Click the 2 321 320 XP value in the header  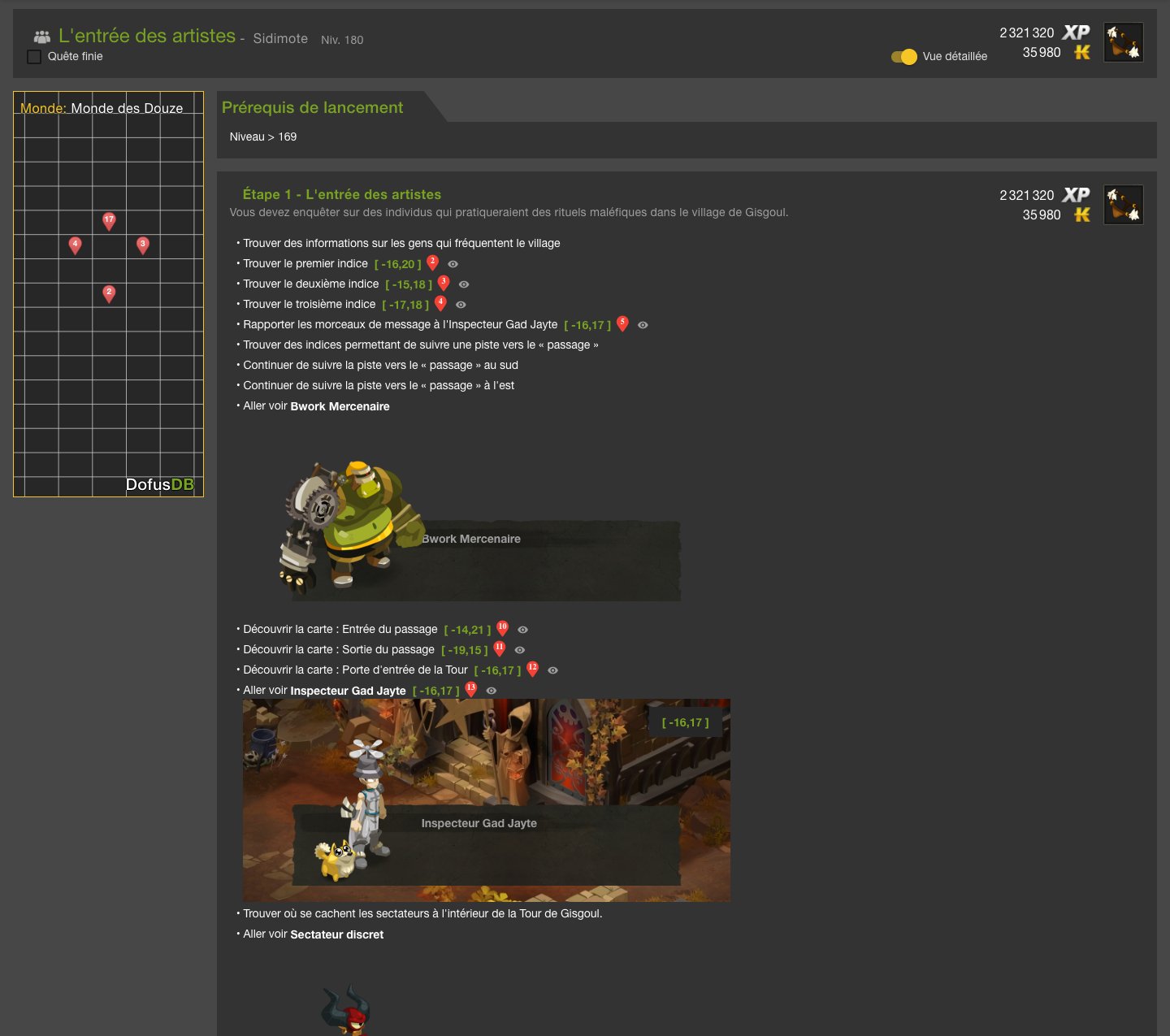(x=1027, y=33)
